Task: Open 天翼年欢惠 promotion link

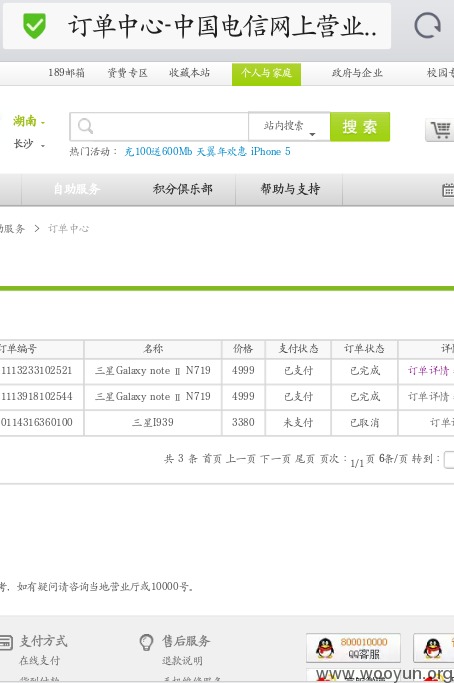Action: (x=221, y=152)
